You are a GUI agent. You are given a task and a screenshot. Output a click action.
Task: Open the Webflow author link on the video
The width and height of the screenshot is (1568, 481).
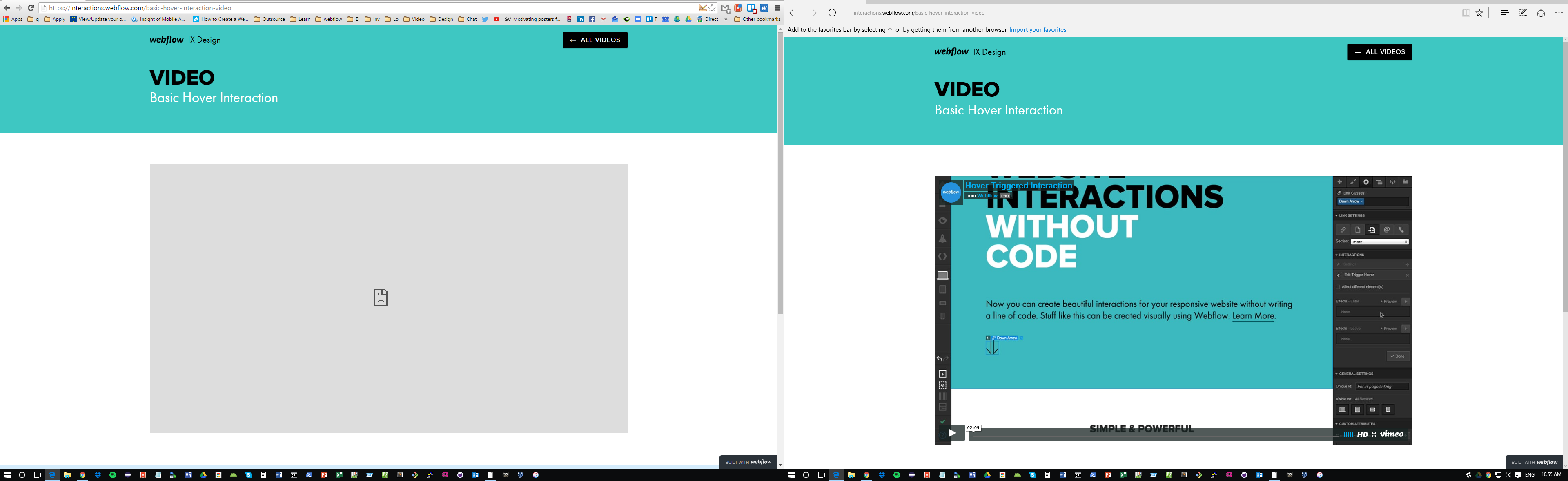pyautogui.click(x=987, y=196)
